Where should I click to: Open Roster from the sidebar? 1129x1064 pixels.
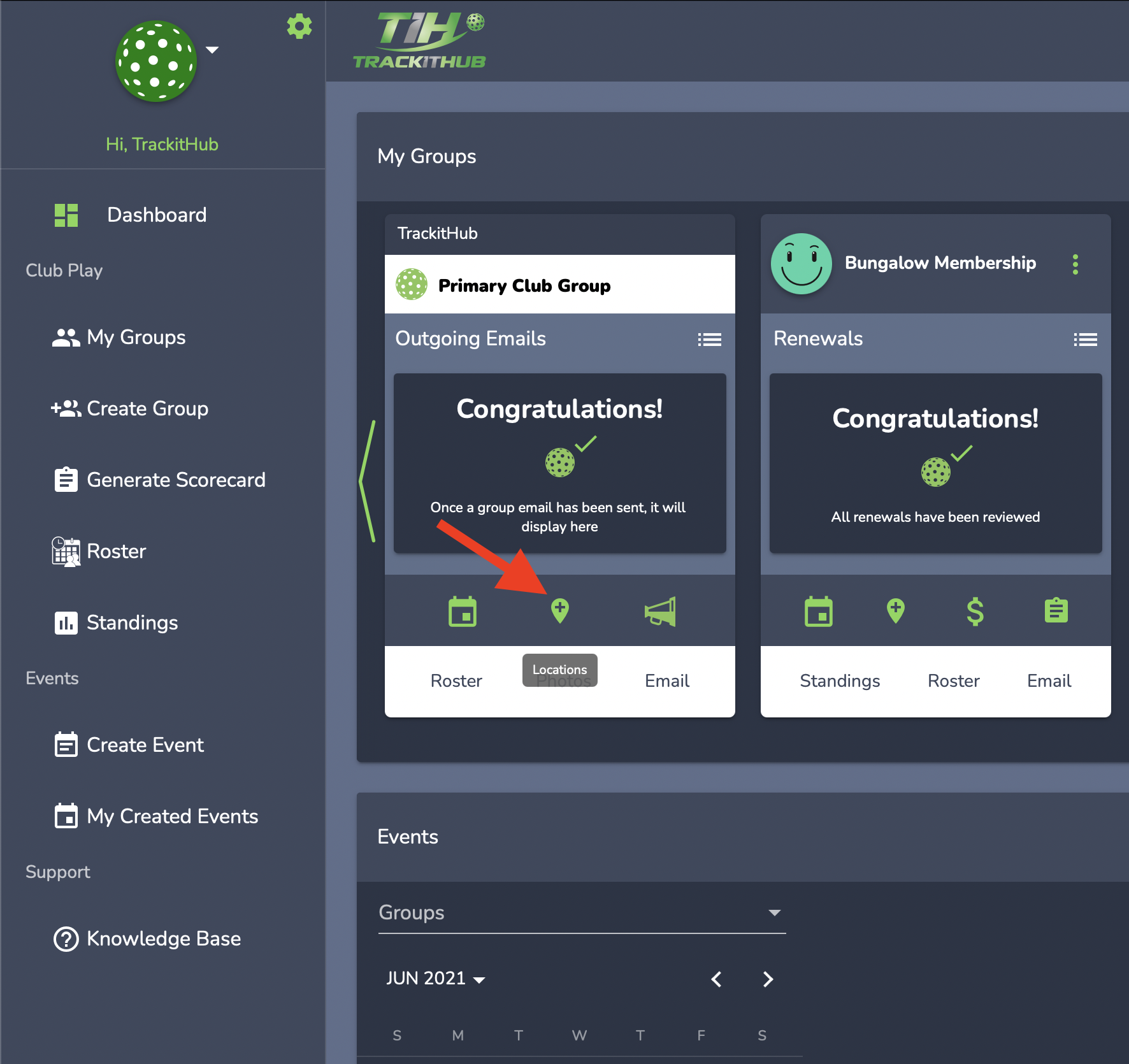pyautogui.click(x=117, y=551)
